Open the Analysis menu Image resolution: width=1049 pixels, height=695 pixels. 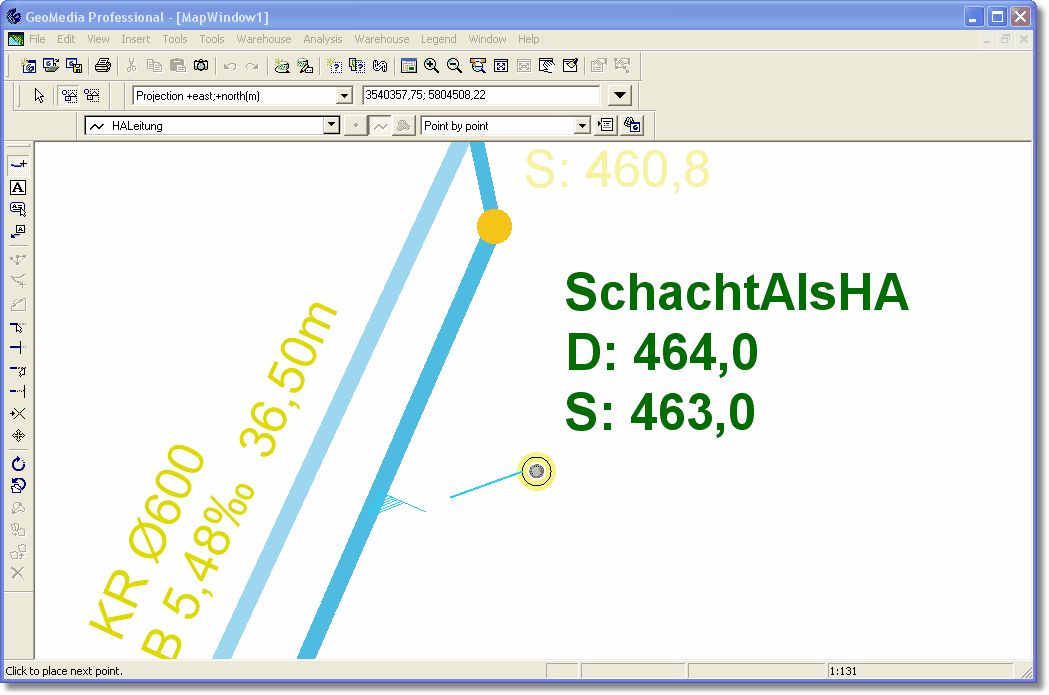(x=322, y=39)
